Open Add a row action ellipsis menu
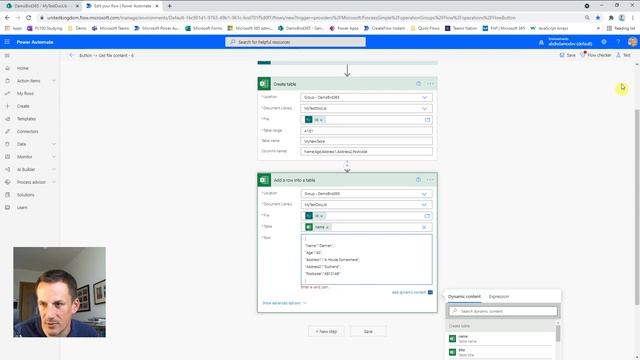Screen dimensions: 640x360 pos(430,180)
